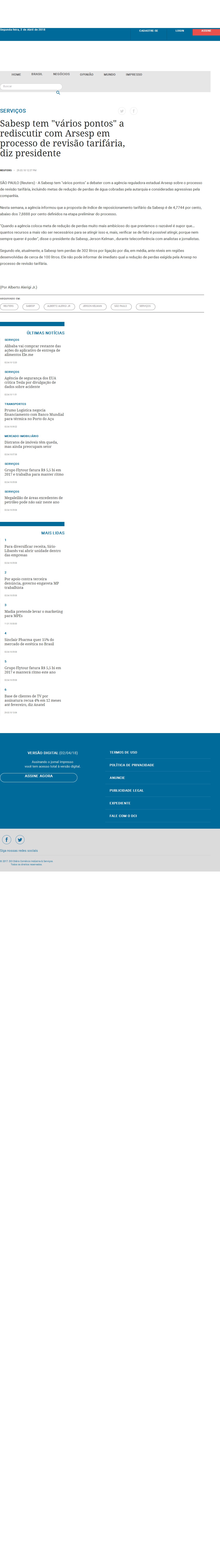220x1568 pixels.
Task: Open Madia marketing para MPEs article
Action: click(34, 614)
